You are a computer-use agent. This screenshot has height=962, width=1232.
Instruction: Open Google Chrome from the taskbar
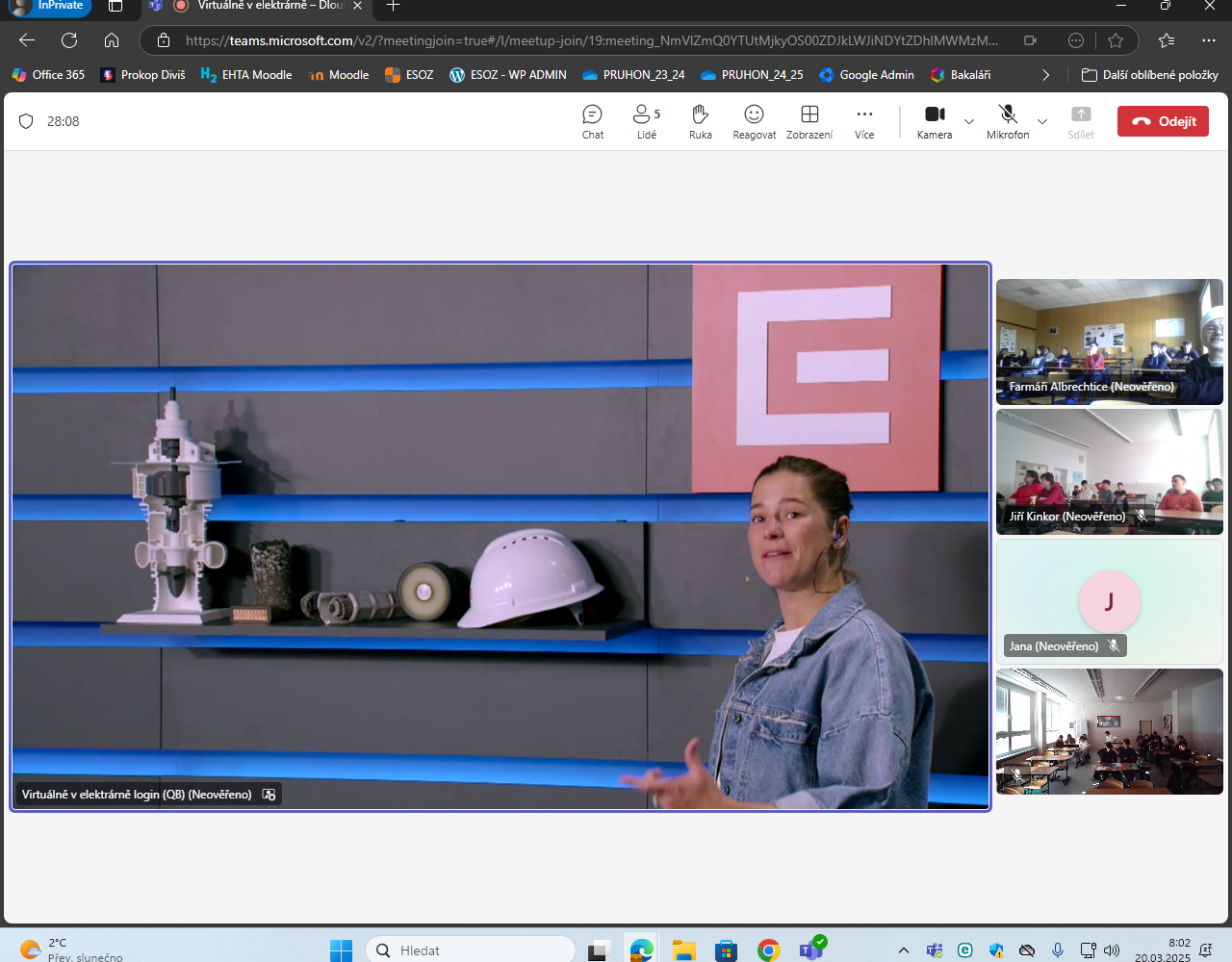pos(768,950)
